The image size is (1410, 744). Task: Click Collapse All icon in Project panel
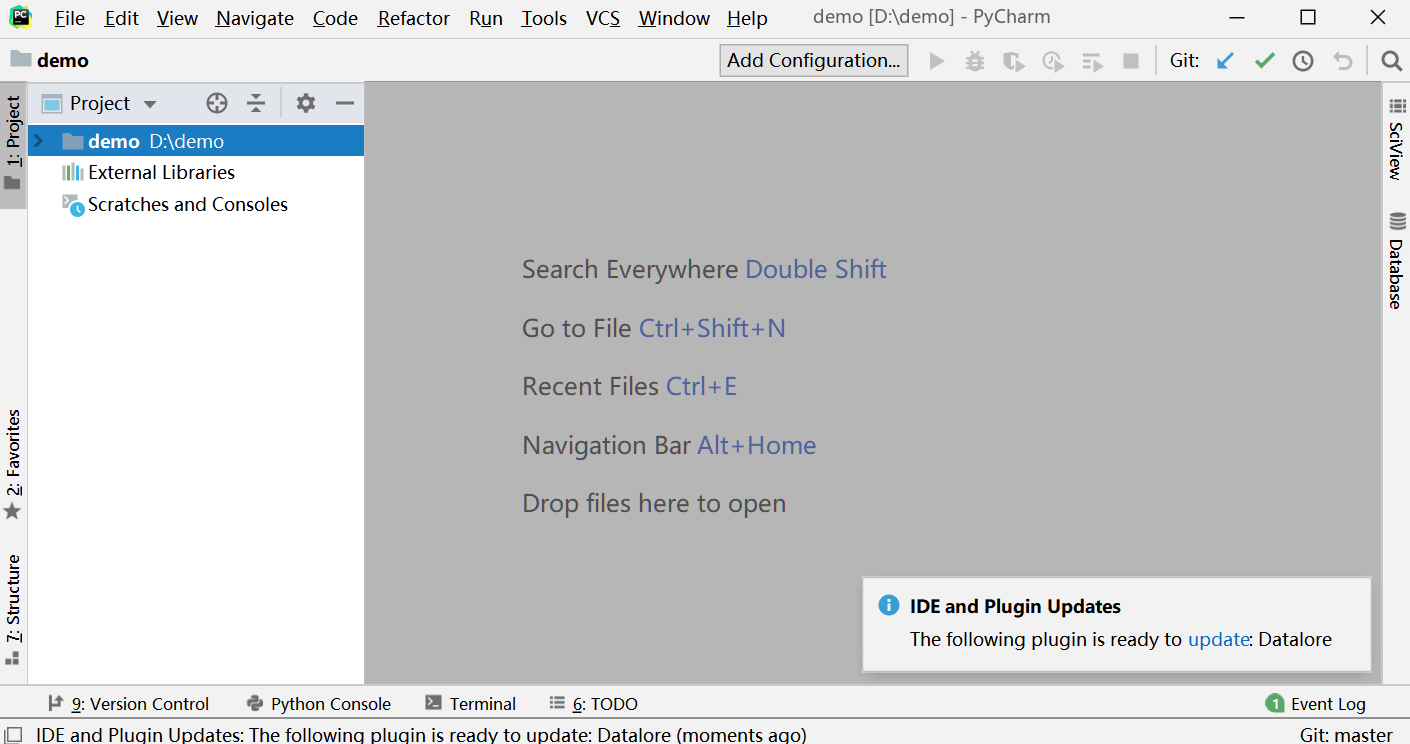pos(256,103)
